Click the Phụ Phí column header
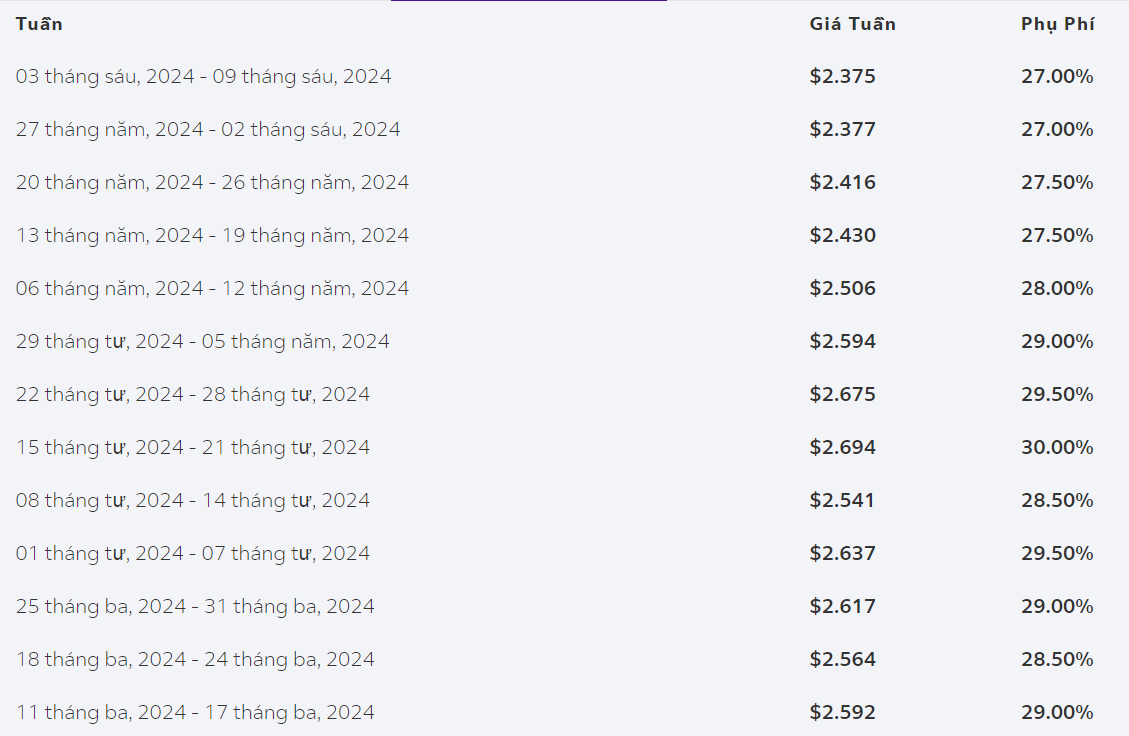This screenshot has width=1129, height=736. coord(1058,24)
